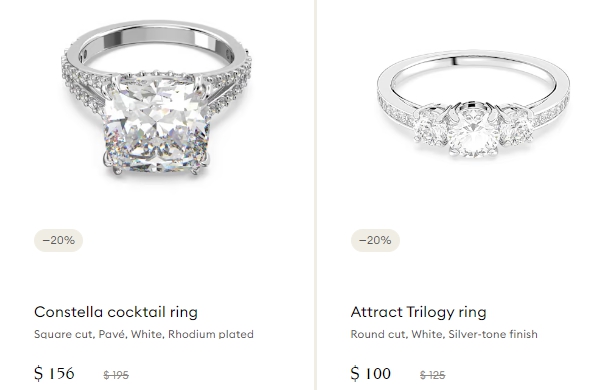Click the center round stone of Trilogy ring
Viewport: 606px width, 390px height.
tap(473, 131)
